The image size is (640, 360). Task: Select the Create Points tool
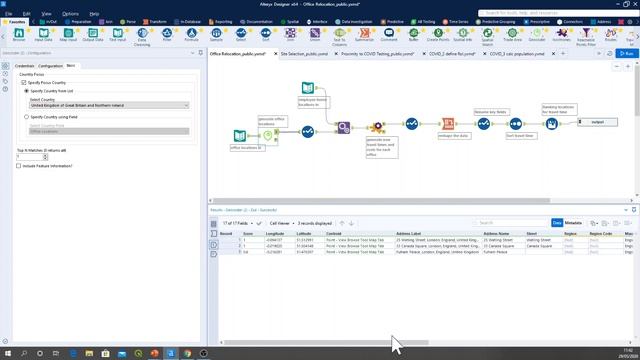pos(438,34)
